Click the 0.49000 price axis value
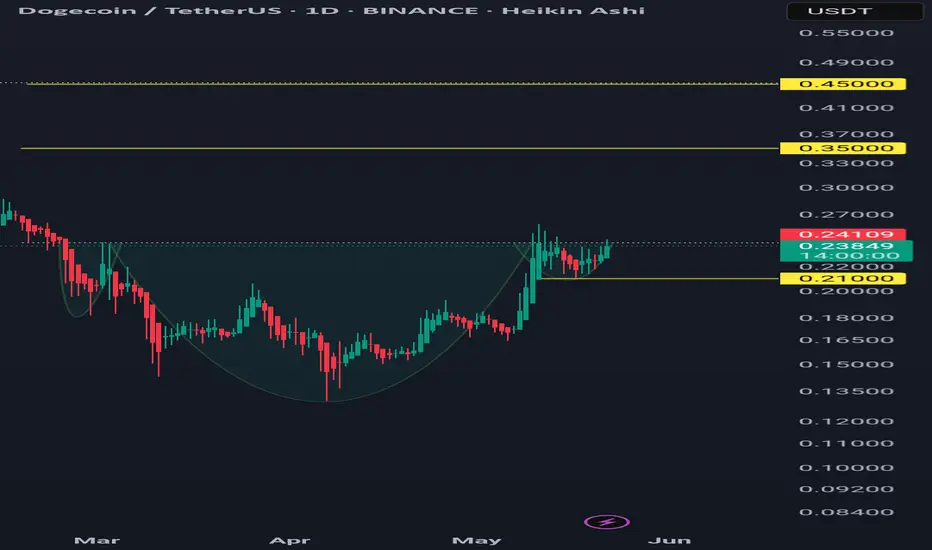 click(x=846, y=62)
